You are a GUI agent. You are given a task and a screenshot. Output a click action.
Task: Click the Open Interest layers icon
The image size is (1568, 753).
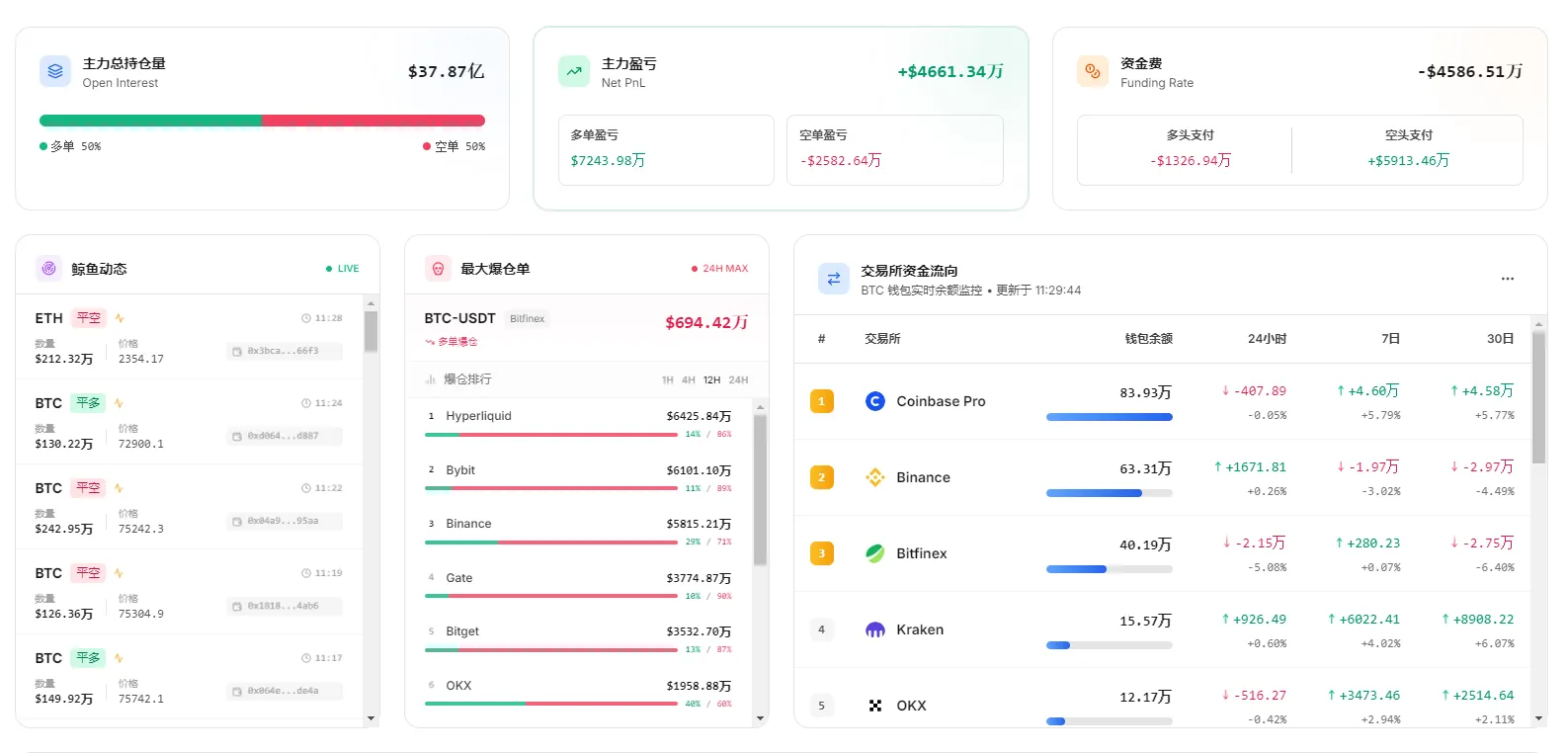(55, 71)
